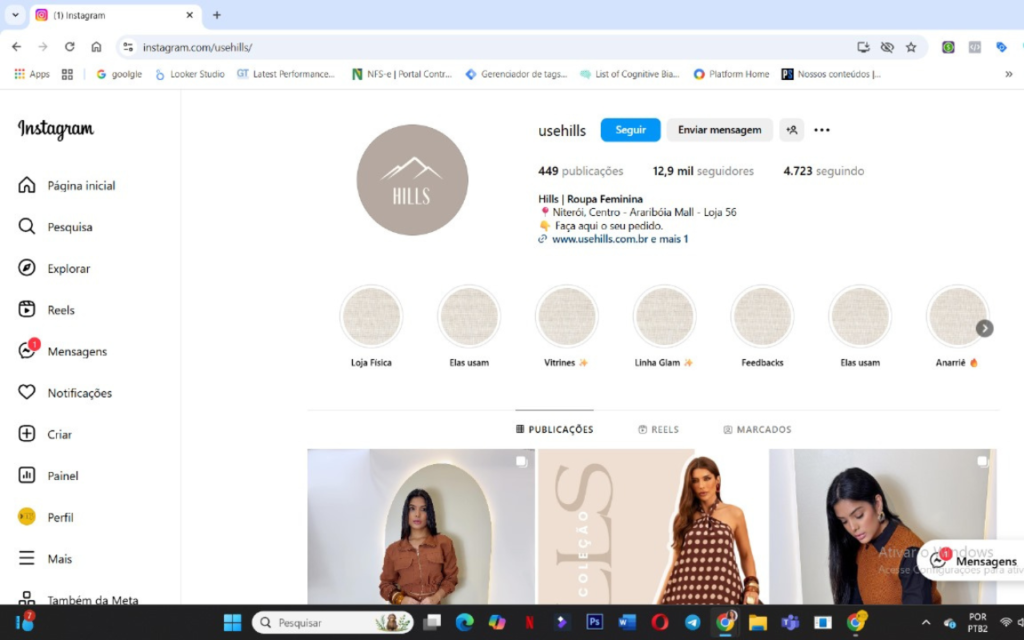Click the similar accounts person-plus icon
Image resolution: width=1024 pixels, height=640 pixels.
pyautogui.click(x=792, y=130)
